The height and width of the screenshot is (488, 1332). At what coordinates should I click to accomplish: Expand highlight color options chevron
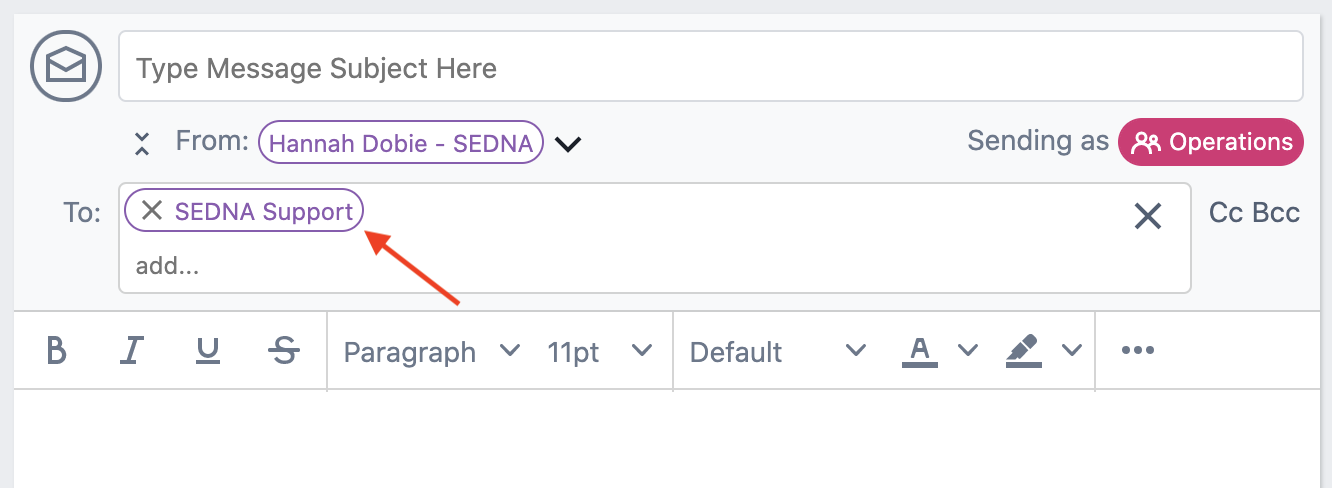point(1072,350)
